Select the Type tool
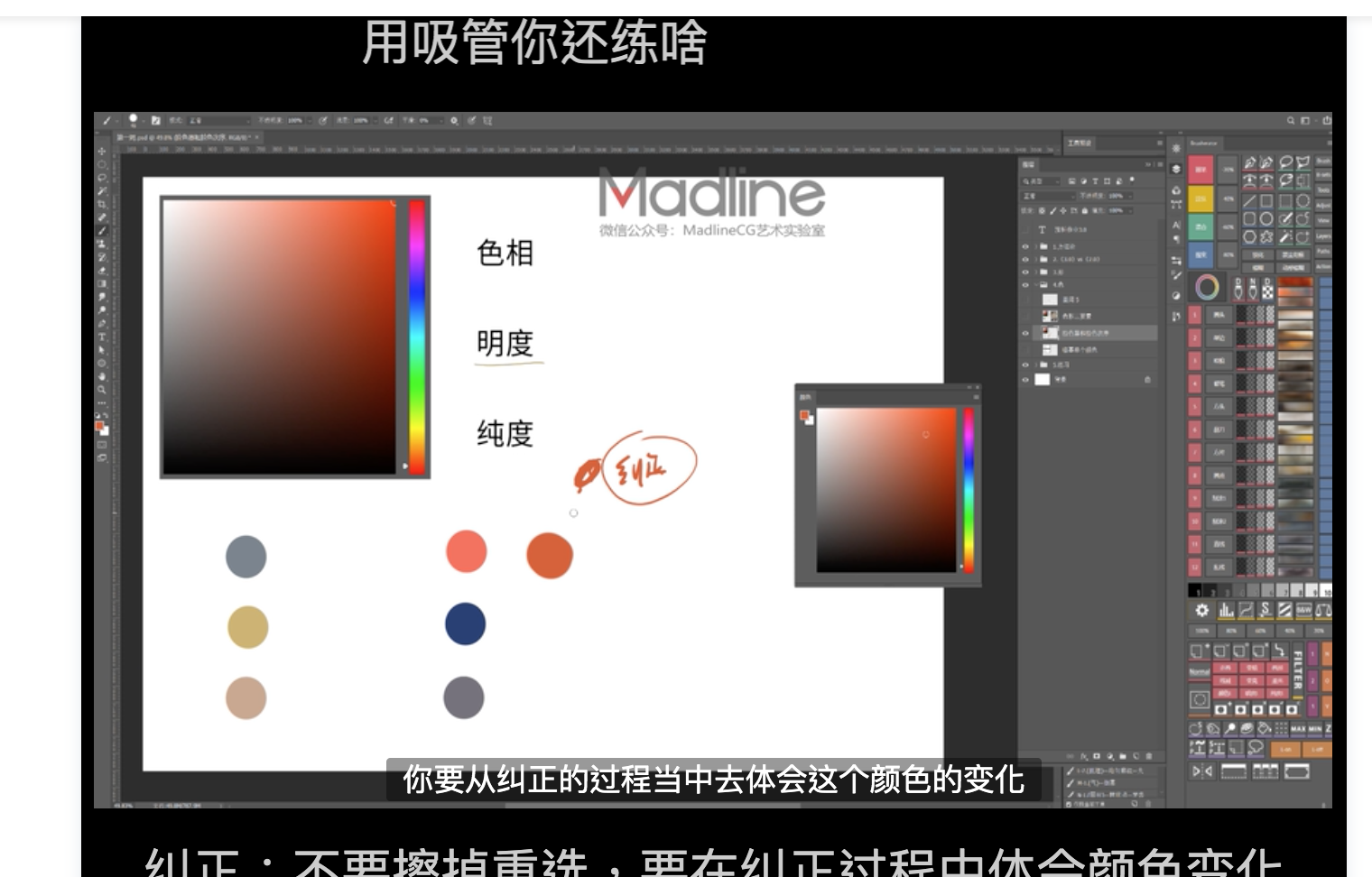Viewport: 1372px width, 877px height. tap(101, 337)
